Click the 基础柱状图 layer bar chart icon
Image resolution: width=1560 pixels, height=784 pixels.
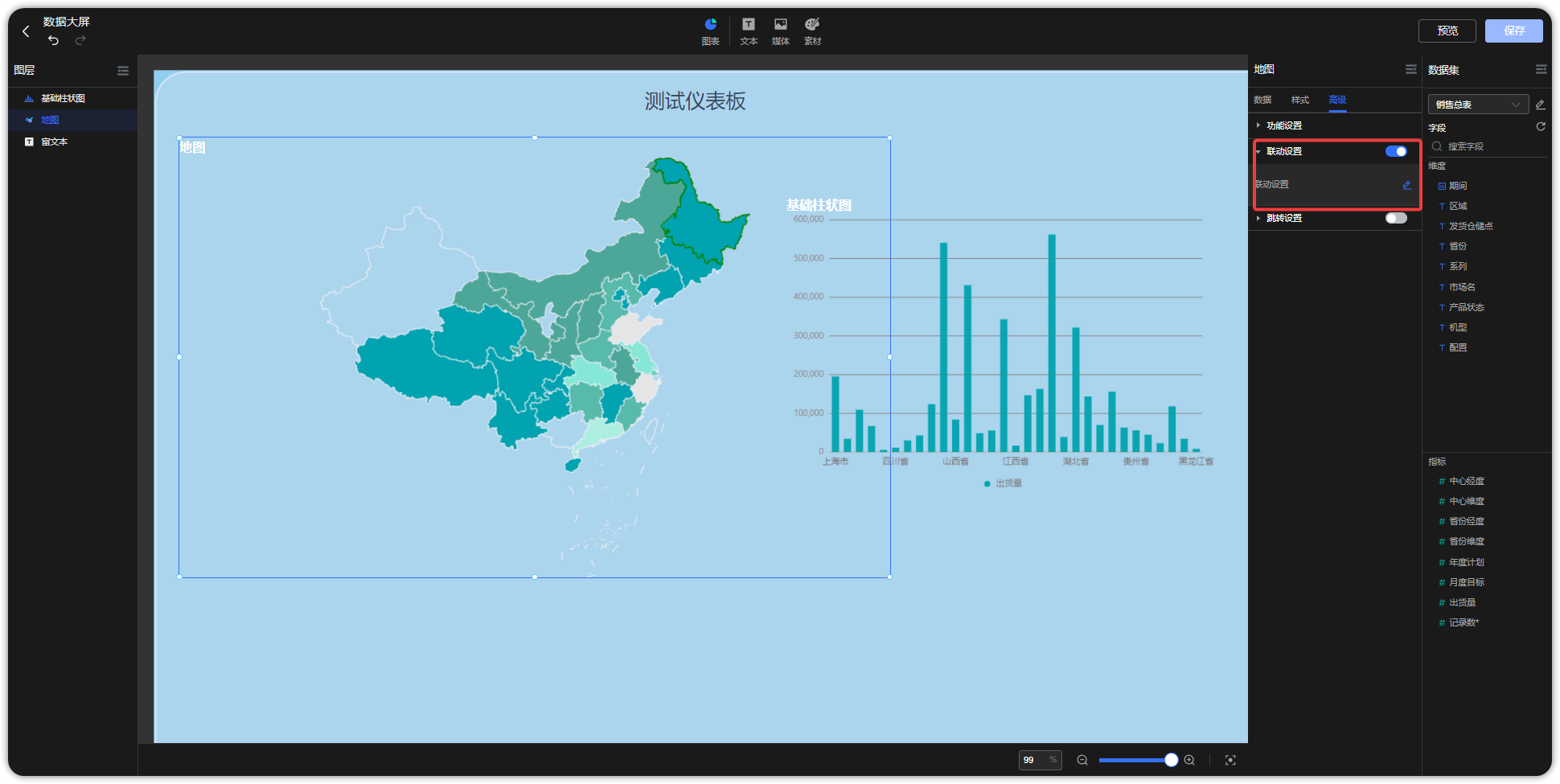point(29,98)
